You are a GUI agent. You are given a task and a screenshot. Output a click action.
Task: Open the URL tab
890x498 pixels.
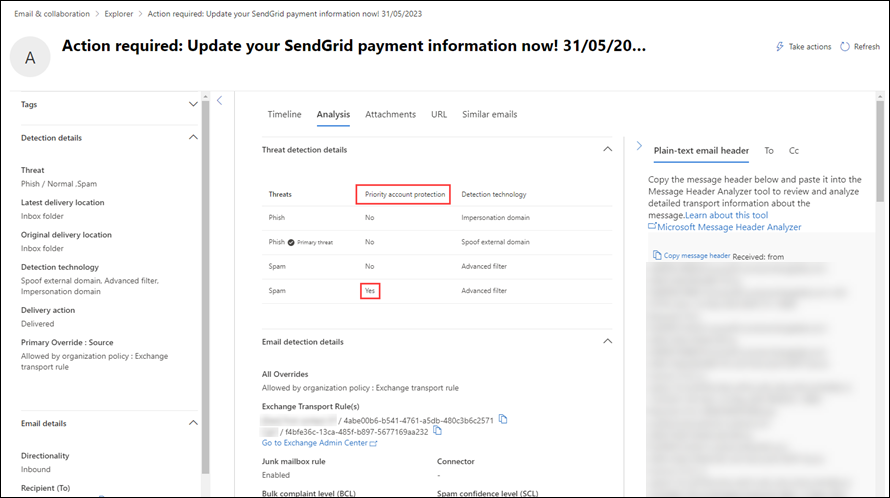[x=439, y=114]
